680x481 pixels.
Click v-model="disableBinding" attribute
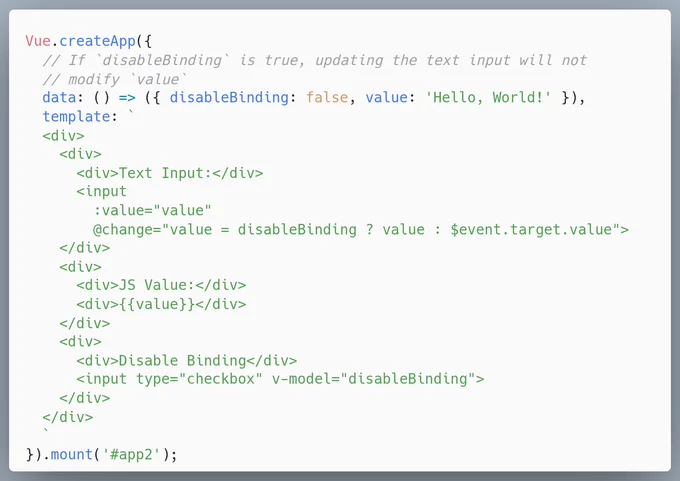[374, 379]
